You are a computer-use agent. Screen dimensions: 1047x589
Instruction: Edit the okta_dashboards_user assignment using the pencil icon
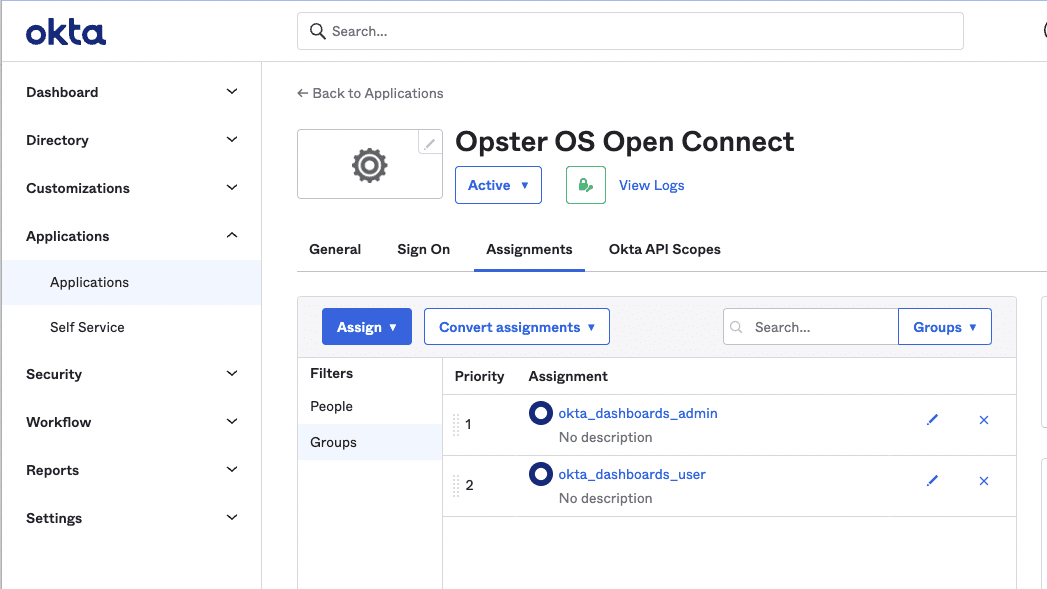coord(932,481)
